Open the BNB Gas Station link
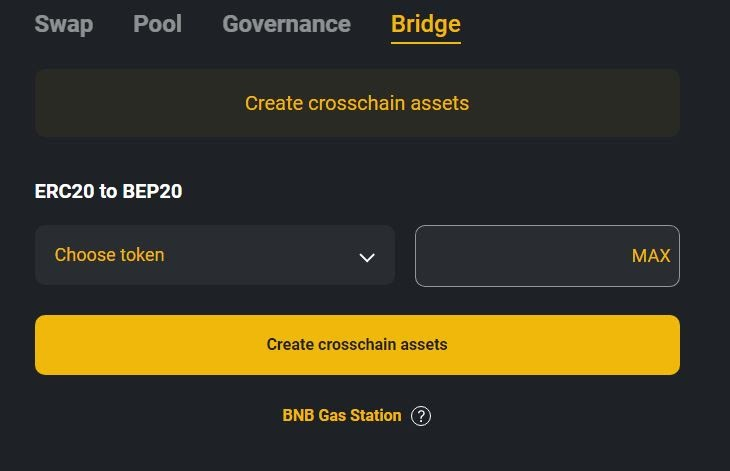Image resolution: width=730 pixels, height=471 pixels. [342, 415]
